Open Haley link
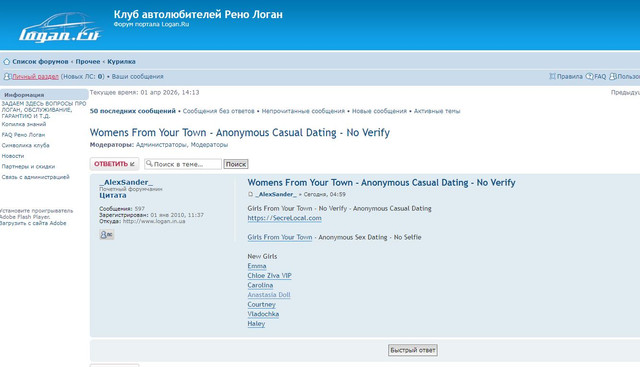The image size is (640, 367). 256,323
